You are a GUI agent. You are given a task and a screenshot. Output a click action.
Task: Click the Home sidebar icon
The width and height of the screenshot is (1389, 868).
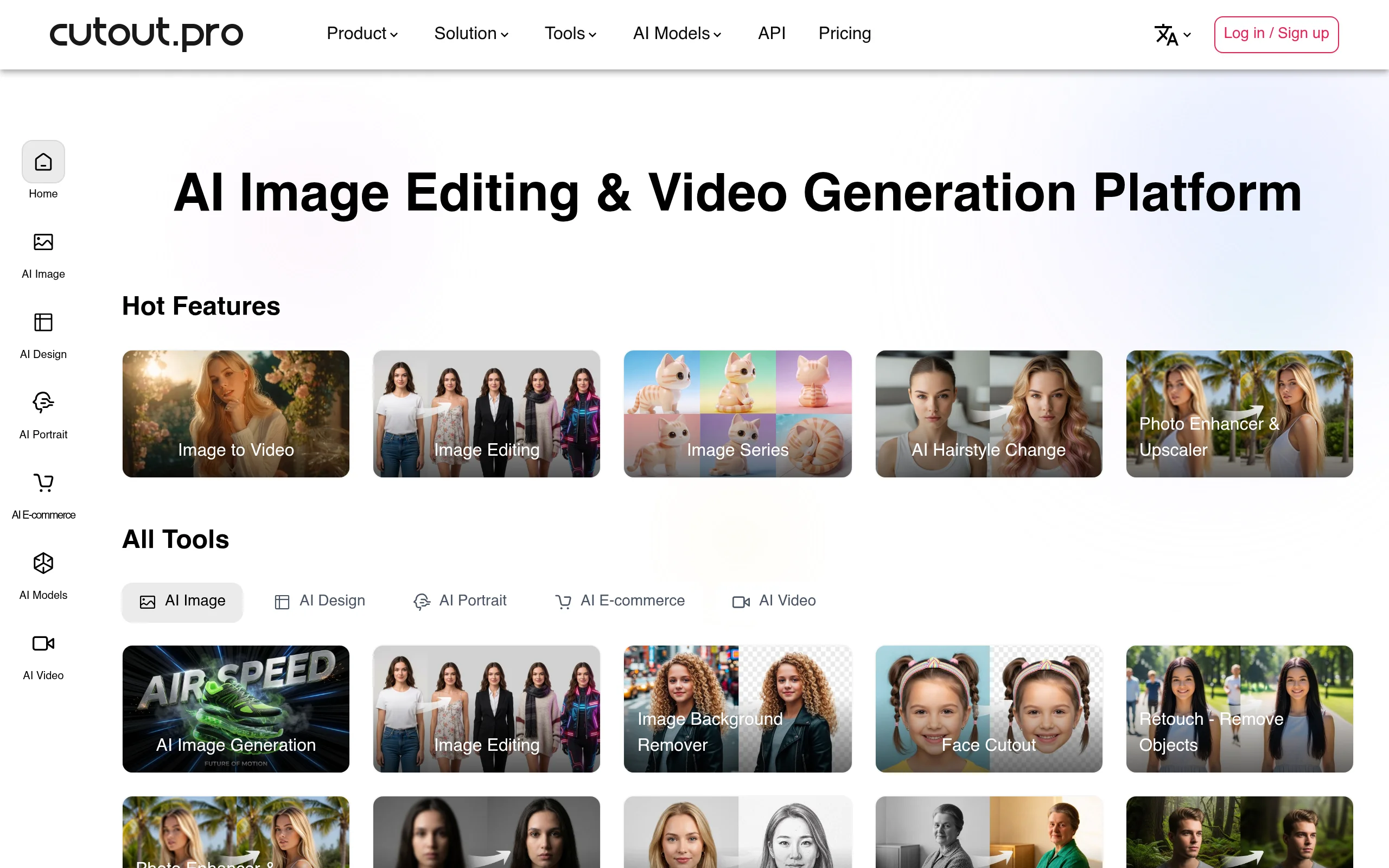(x=43, y=162)
